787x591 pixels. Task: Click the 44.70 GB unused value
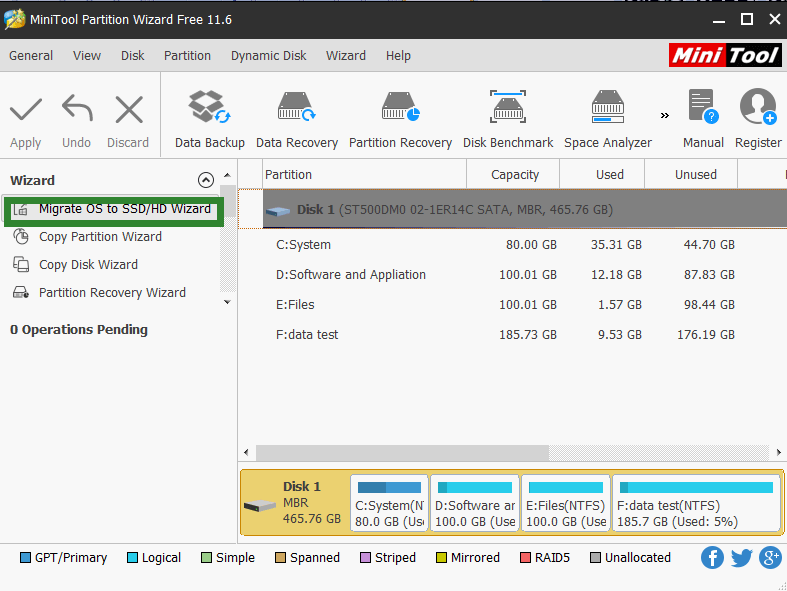pos(709,245)
